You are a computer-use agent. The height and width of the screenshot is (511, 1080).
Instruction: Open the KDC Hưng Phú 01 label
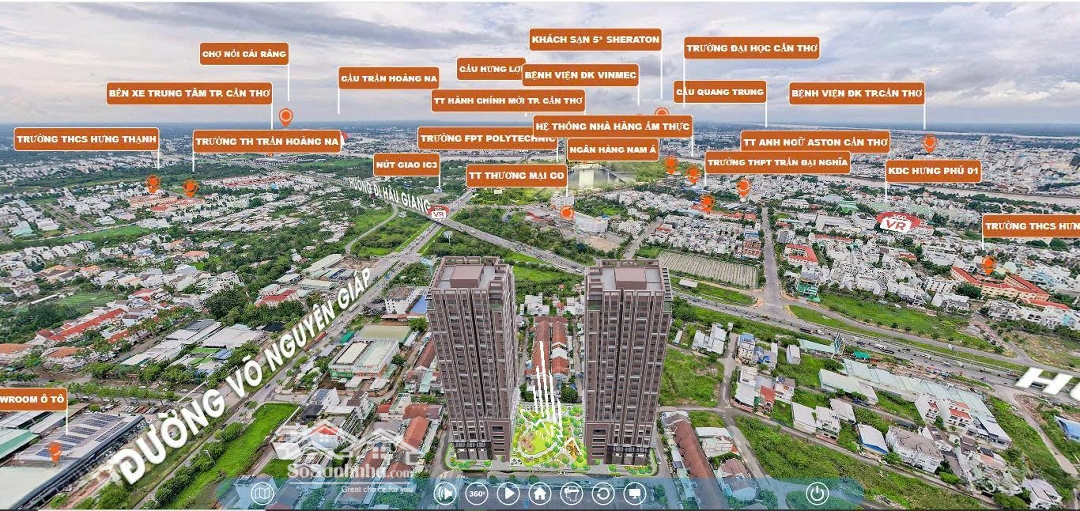coord(932,171)
